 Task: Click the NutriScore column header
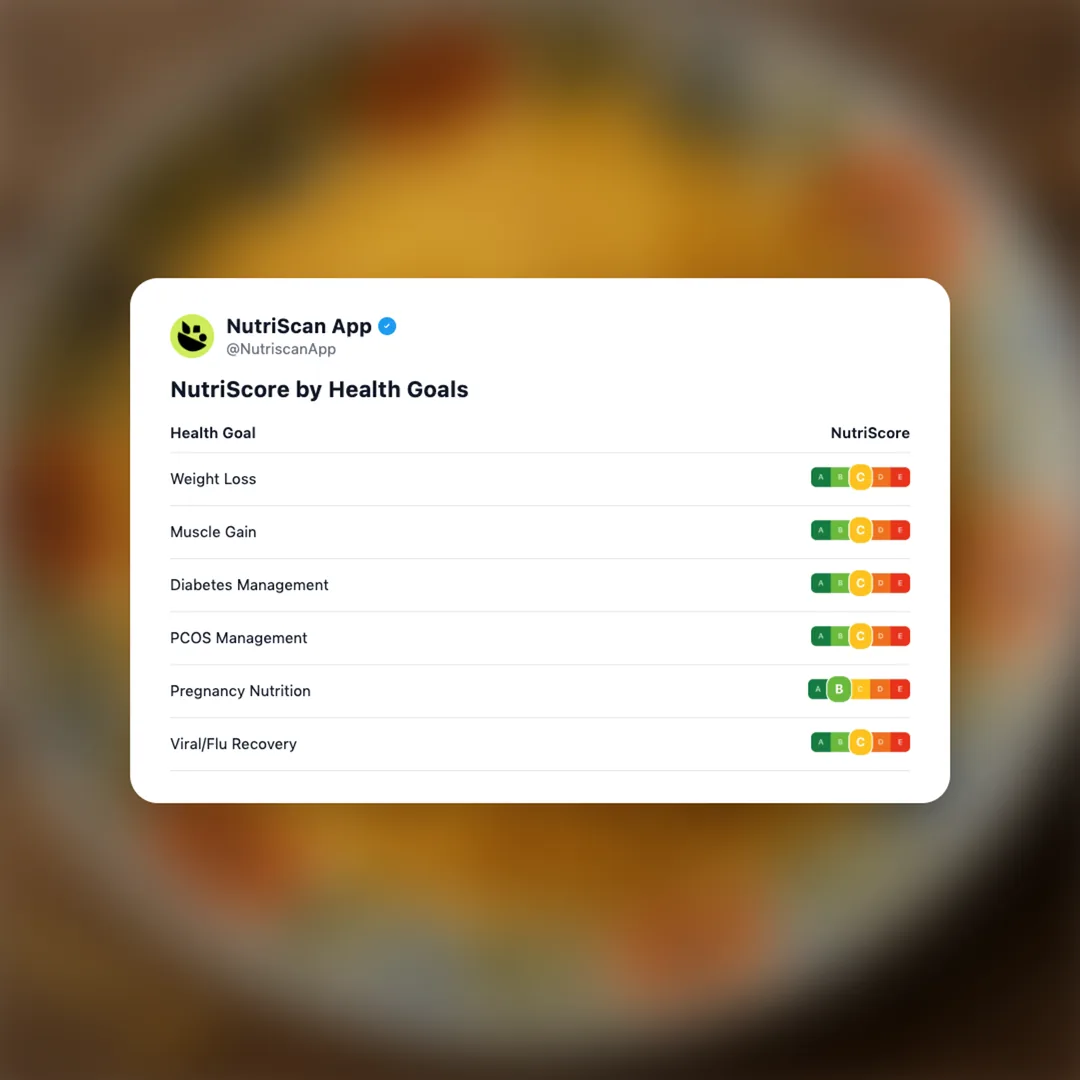coord(870,433)
